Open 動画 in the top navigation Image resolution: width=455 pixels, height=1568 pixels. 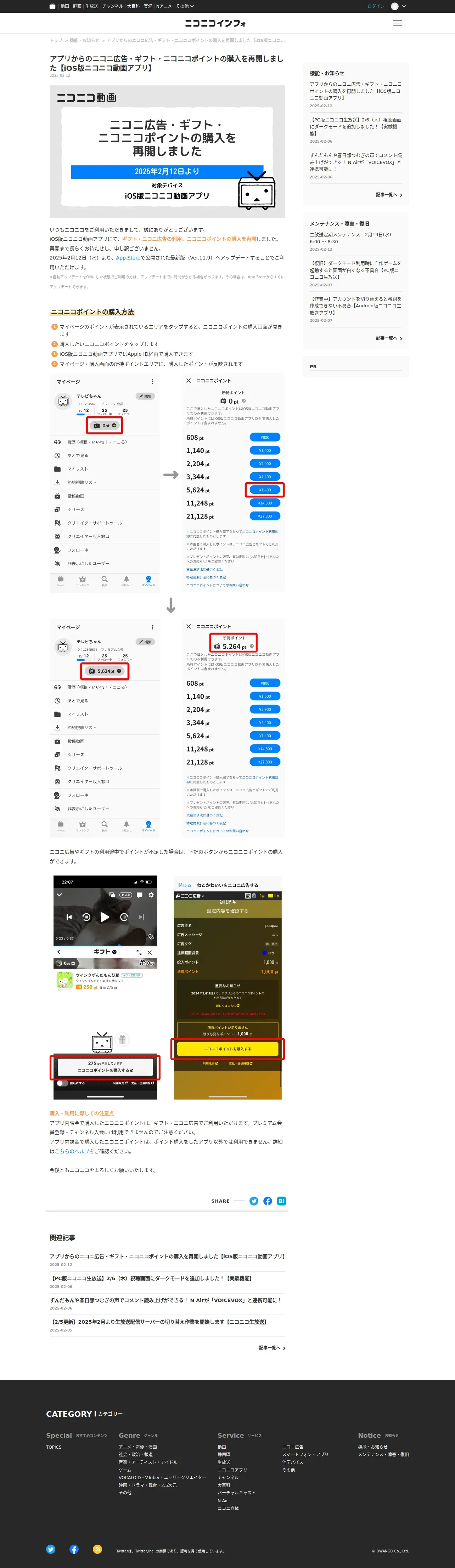tap(64, 6)
